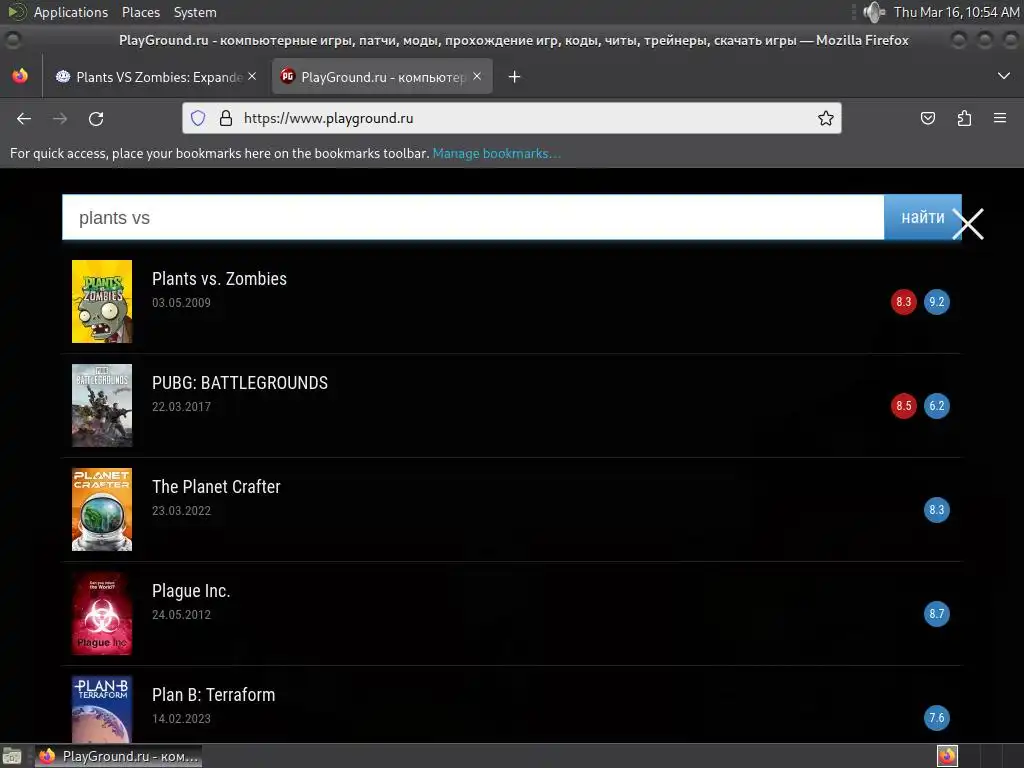The image size is (1024, 768).
Task: Click Firefox icon in bottom-right panel
Action: 947,756
